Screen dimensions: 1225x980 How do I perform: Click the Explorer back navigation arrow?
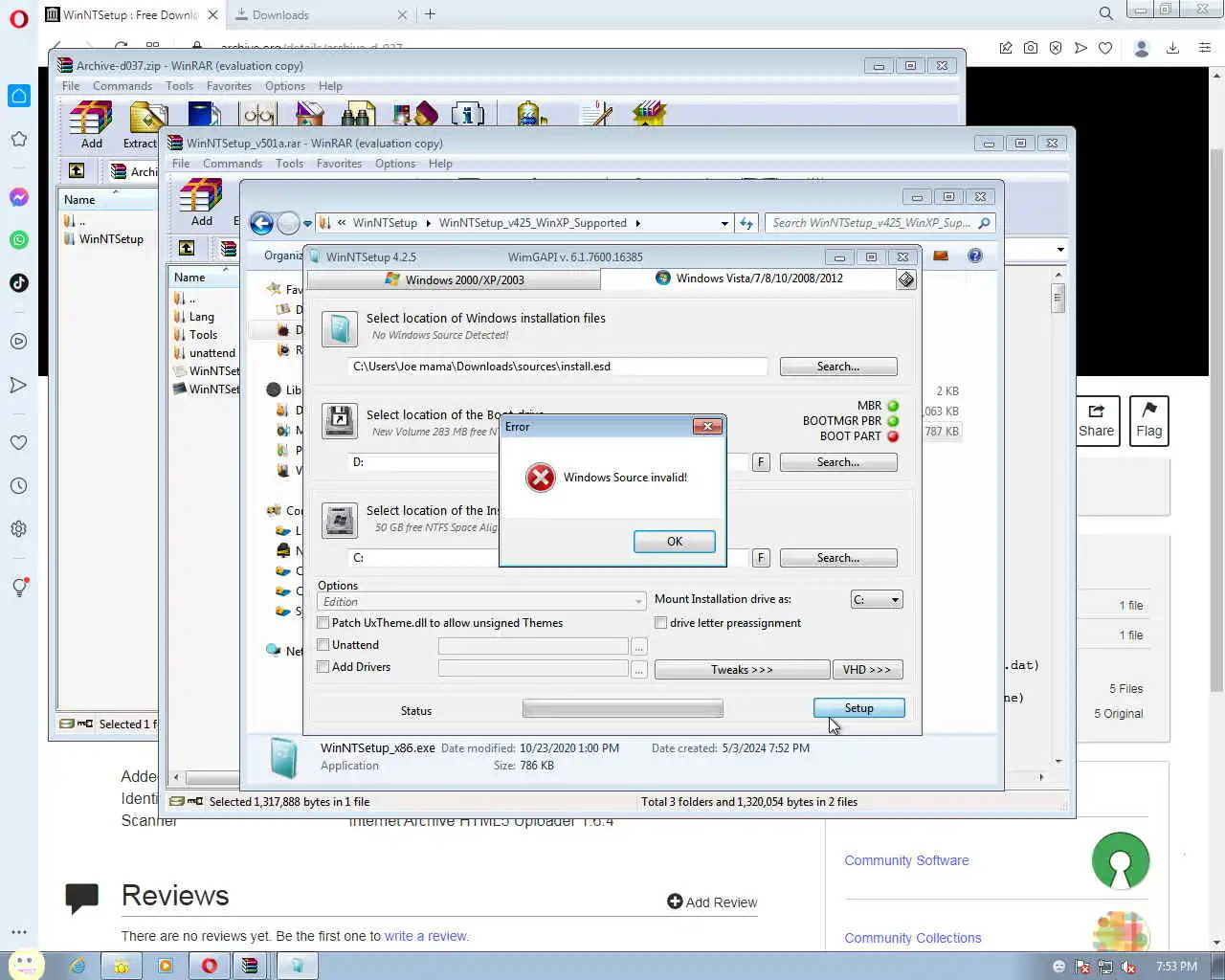tap(261, 223)
